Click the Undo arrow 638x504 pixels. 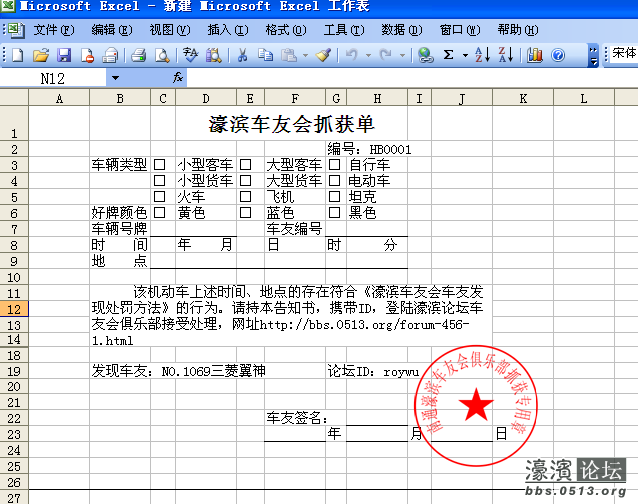352,55
